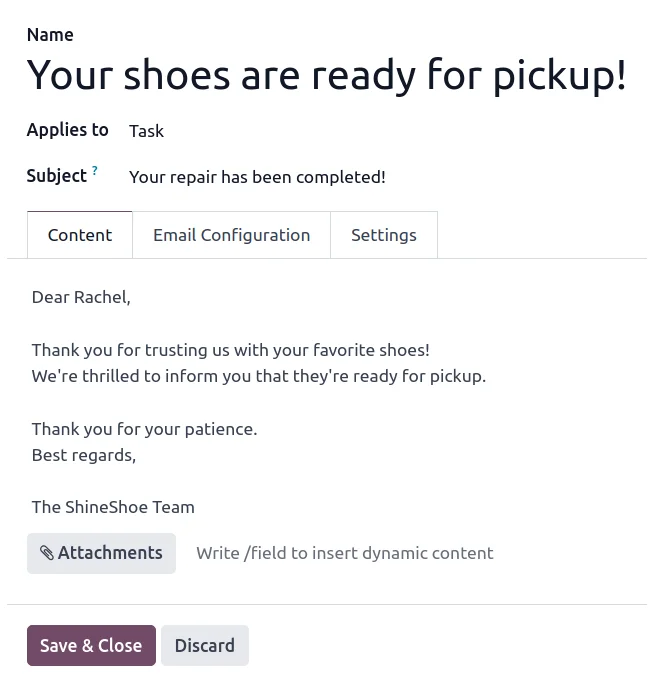Image resolution: width=657 pixels, height=693 pixels.
Task: Click the paperclip Attachments icon
Action: click(47, 553)
